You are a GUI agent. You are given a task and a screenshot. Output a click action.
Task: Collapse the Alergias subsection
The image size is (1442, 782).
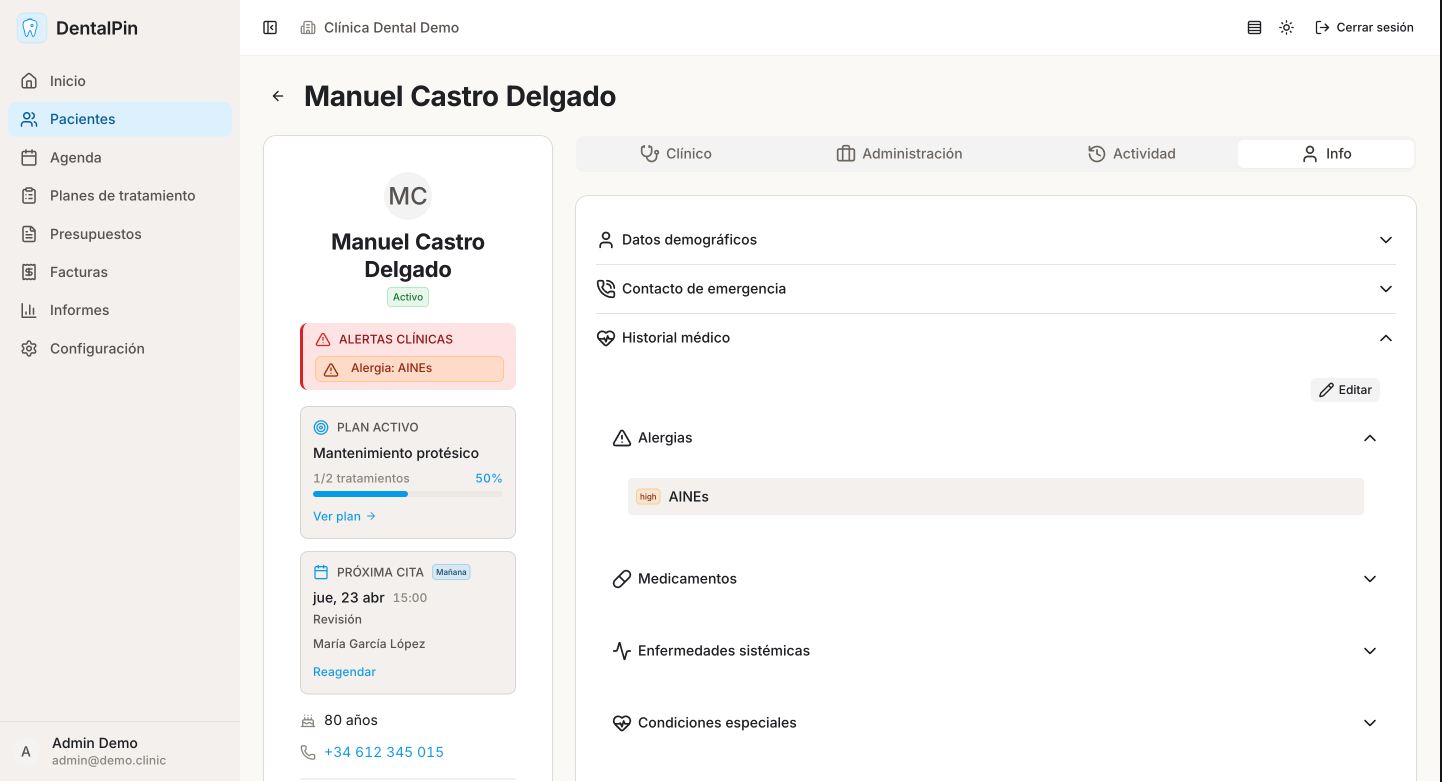tap(1369, 438)
